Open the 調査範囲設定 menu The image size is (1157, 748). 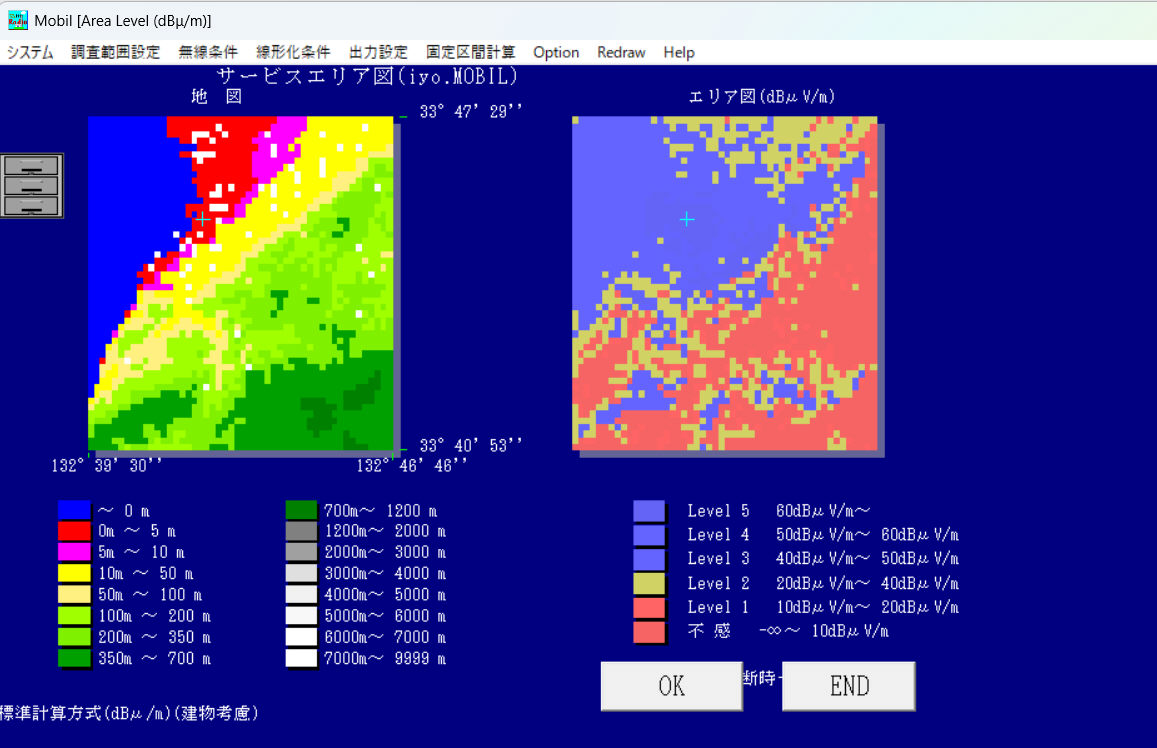[116, 53]
